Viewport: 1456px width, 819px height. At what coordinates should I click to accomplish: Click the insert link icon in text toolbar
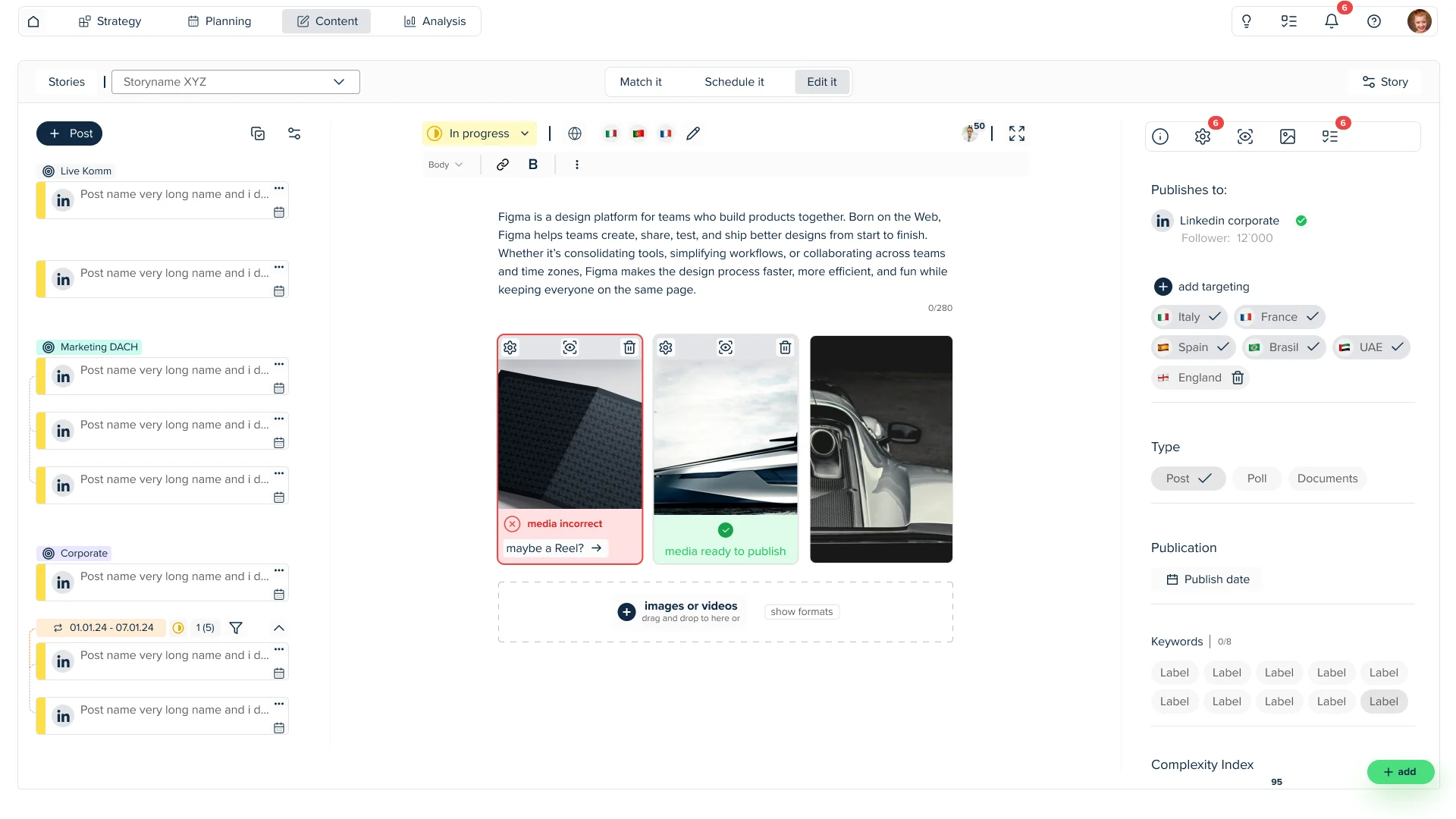coord(502,165)
